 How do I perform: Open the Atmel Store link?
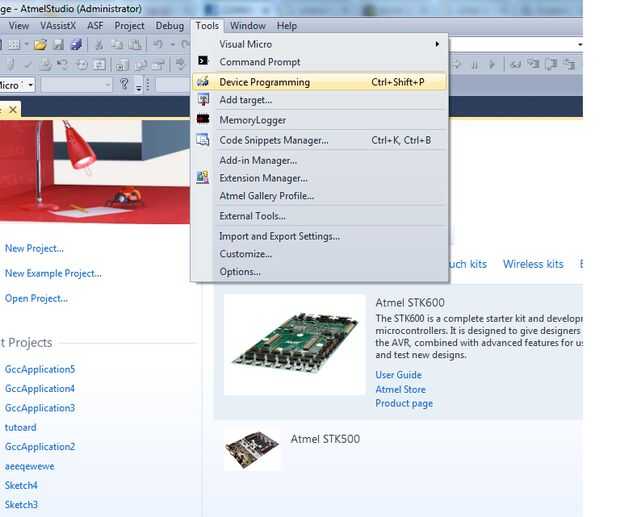coord(400,389)
